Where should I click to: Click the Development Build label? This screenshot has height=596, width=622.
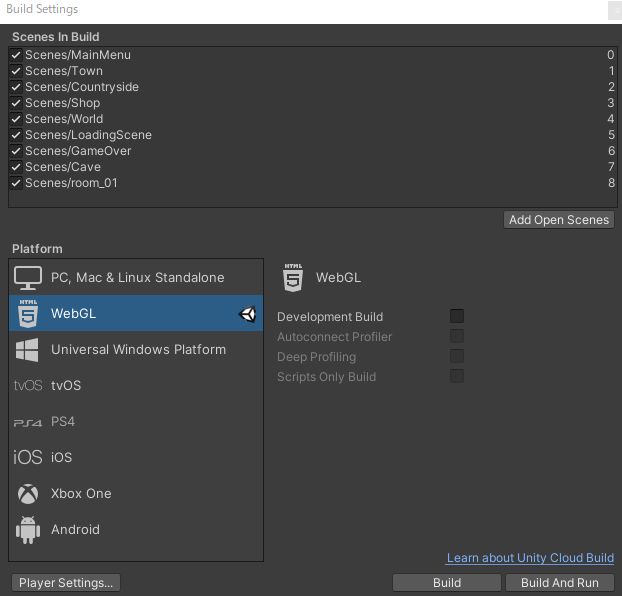330,317
